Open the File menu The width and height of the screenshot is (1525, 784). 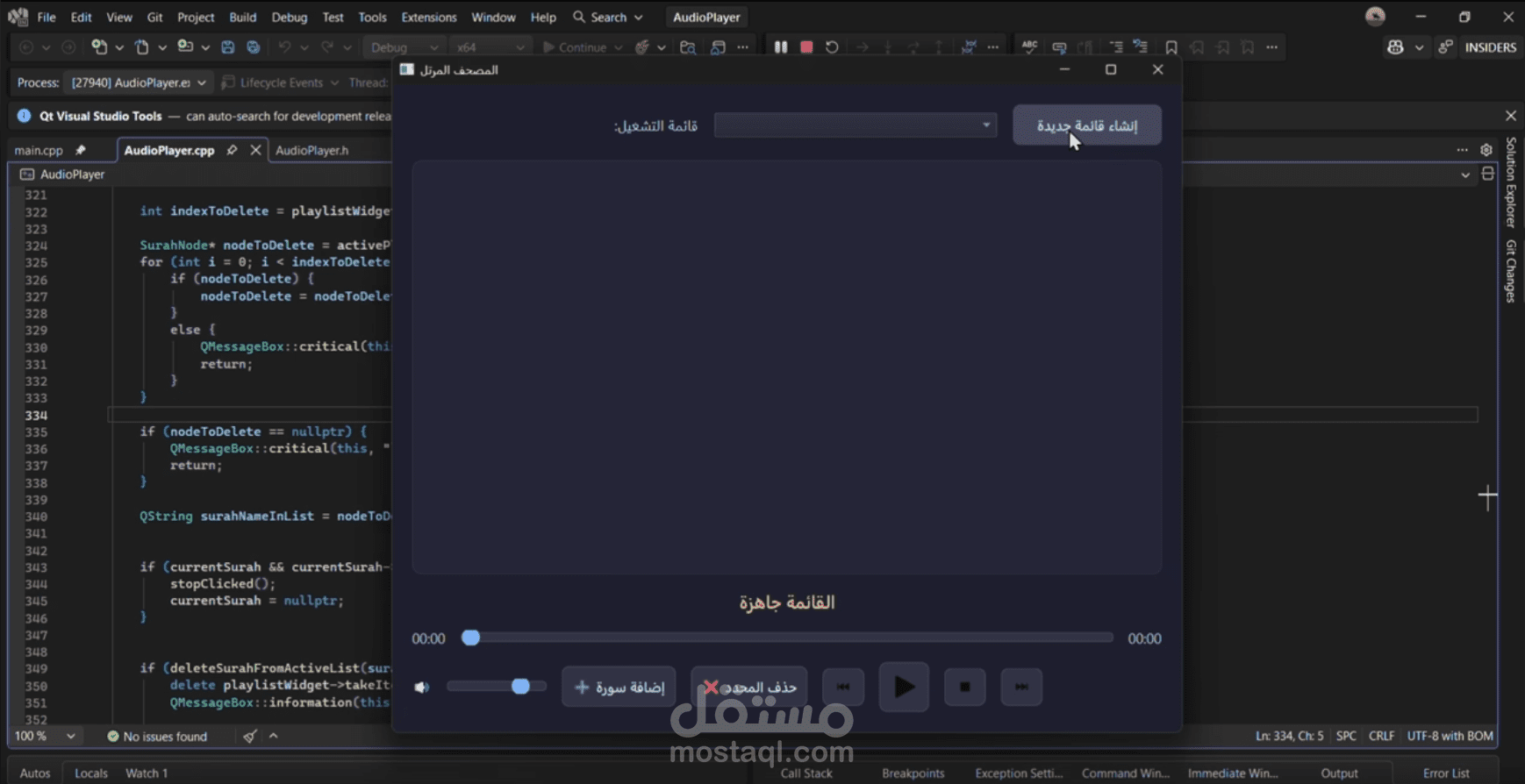pos(47,17)
